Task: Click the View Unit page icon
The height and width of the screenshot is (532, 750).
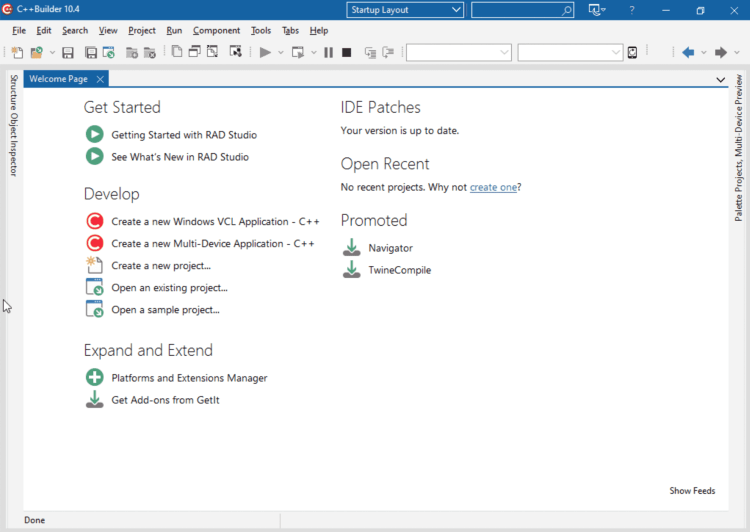Action: pos(176,52)
